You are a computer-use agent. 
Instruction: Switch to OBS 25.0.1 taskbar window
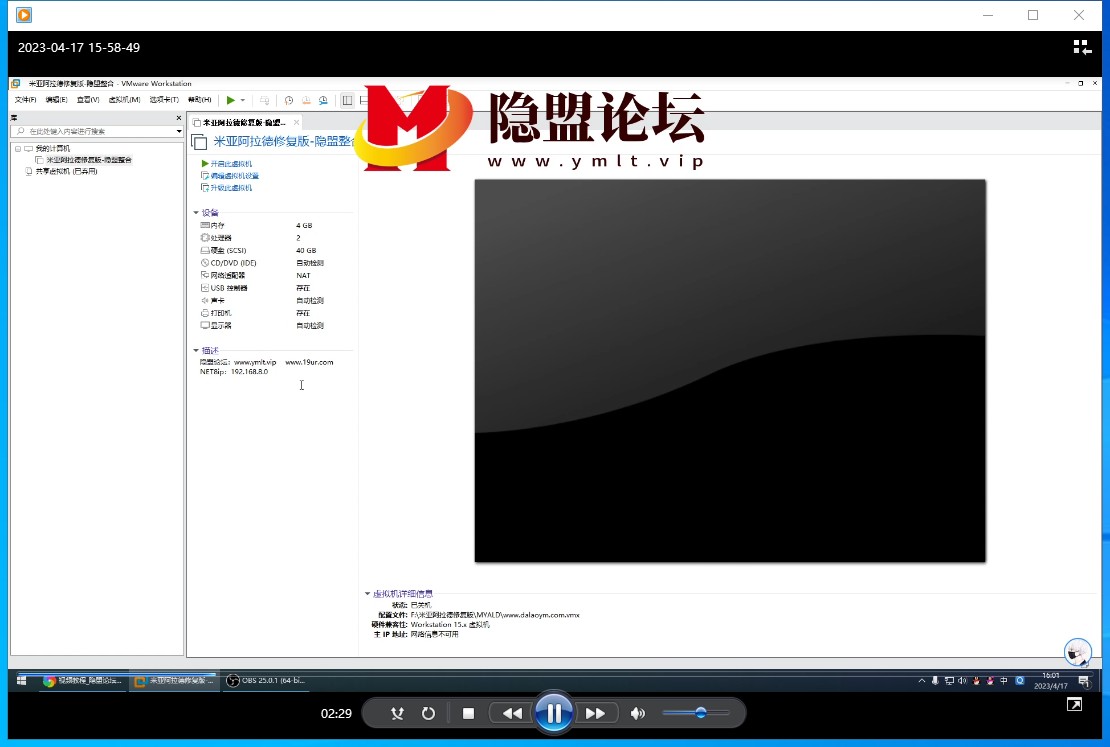tap(265, 680)
